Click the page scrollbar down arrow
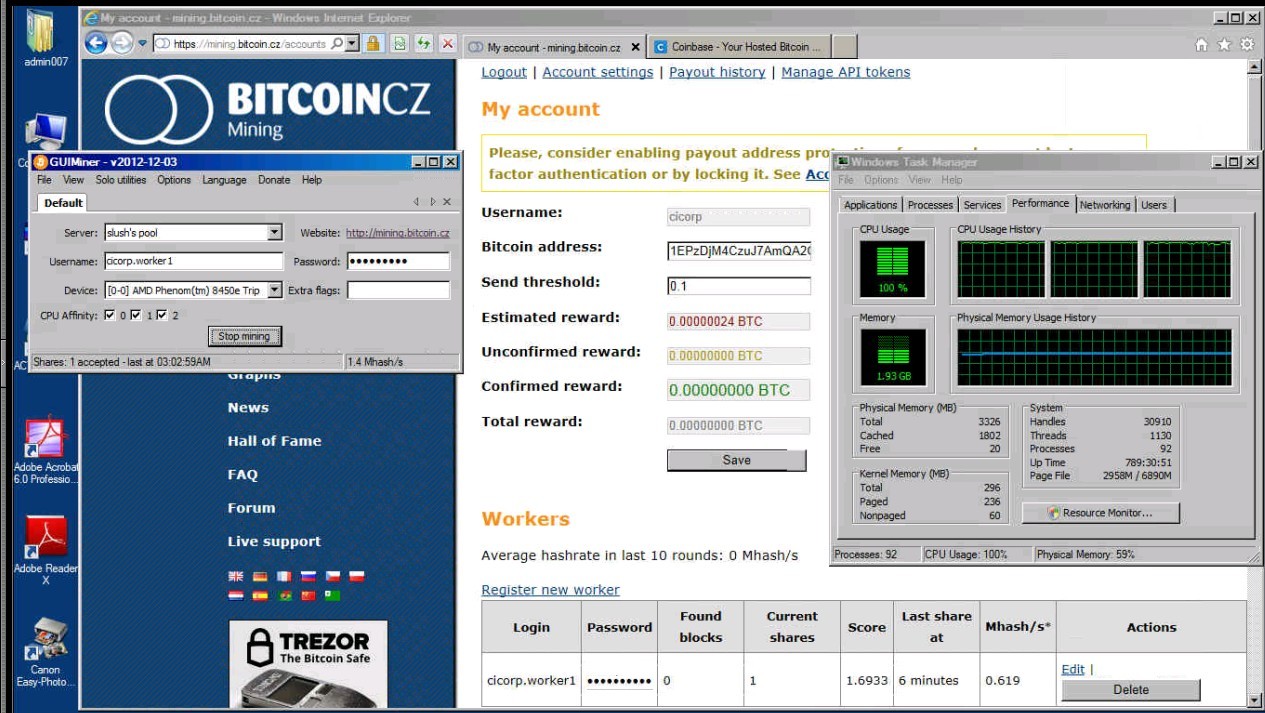Image resolution: width=1265 pixels, height=713 pixels. 1255,700
